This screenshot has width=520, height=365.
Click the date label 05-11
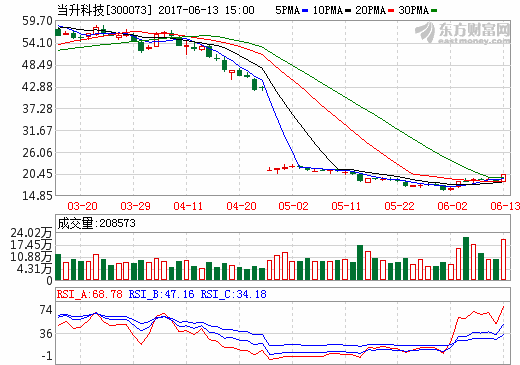[346, 206]
